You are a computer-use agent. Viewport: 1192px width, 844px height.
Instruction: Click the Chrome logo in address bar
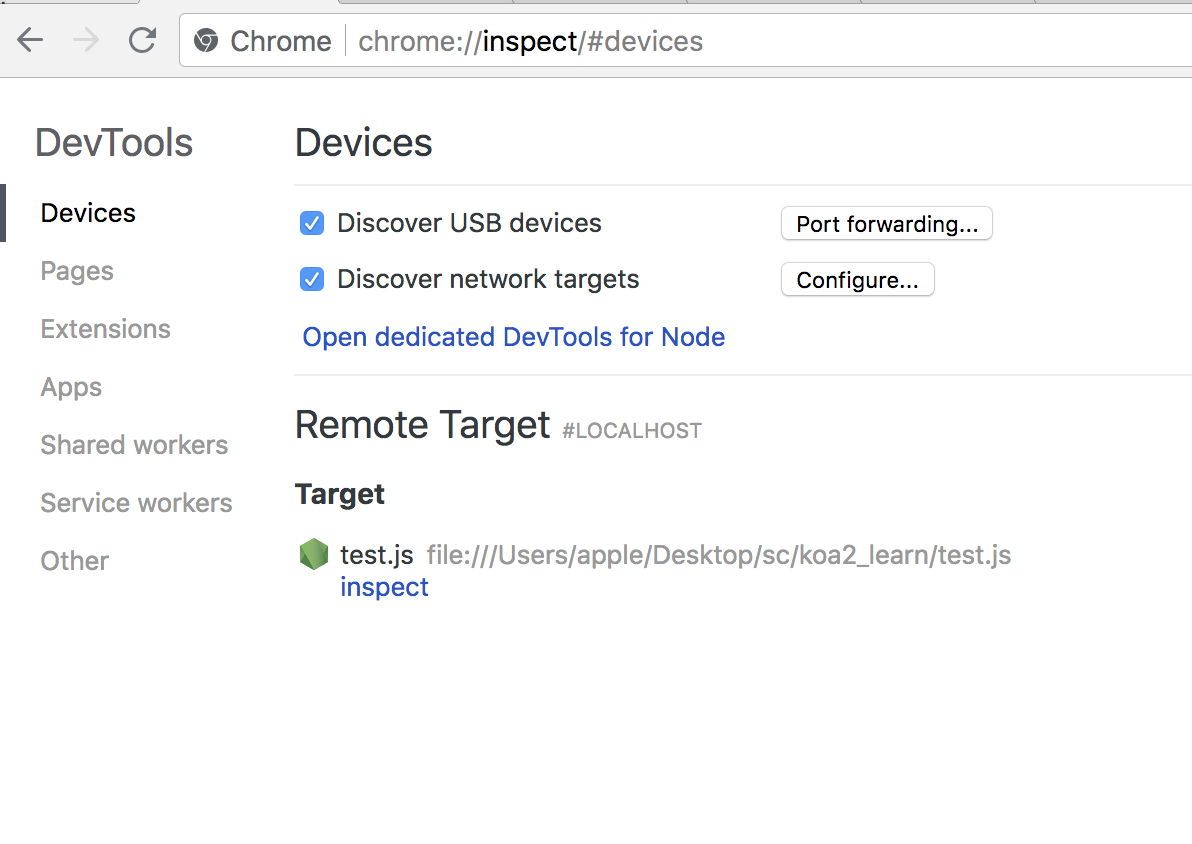tap(205, 40)
